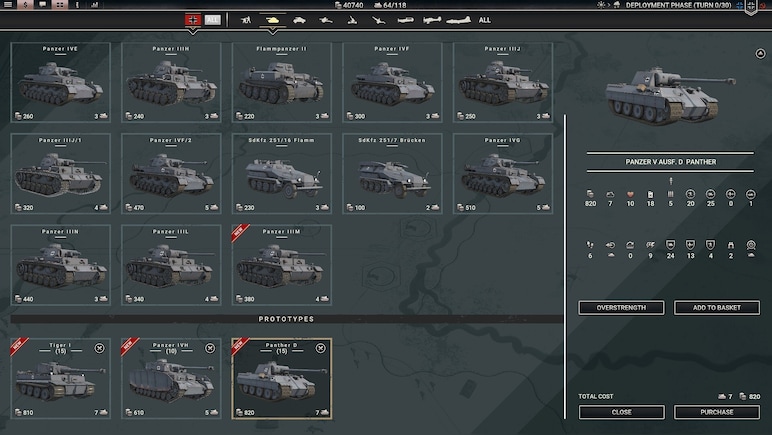The width and height of the screenshot is (772, 435).
Task: Click the ground defense shield showing 24
Action: [671, 245]
